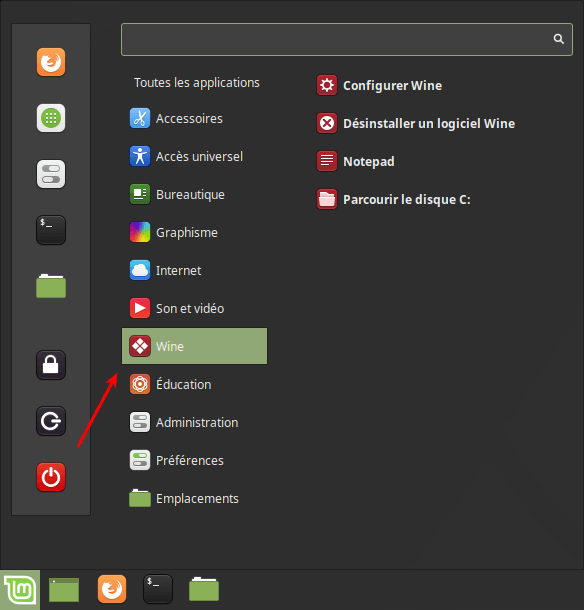The width and height of the screenshot is (584, 610).
Task: Open Parcourir le disque C:
Action: pyautogui.click(x=394, y=200)
